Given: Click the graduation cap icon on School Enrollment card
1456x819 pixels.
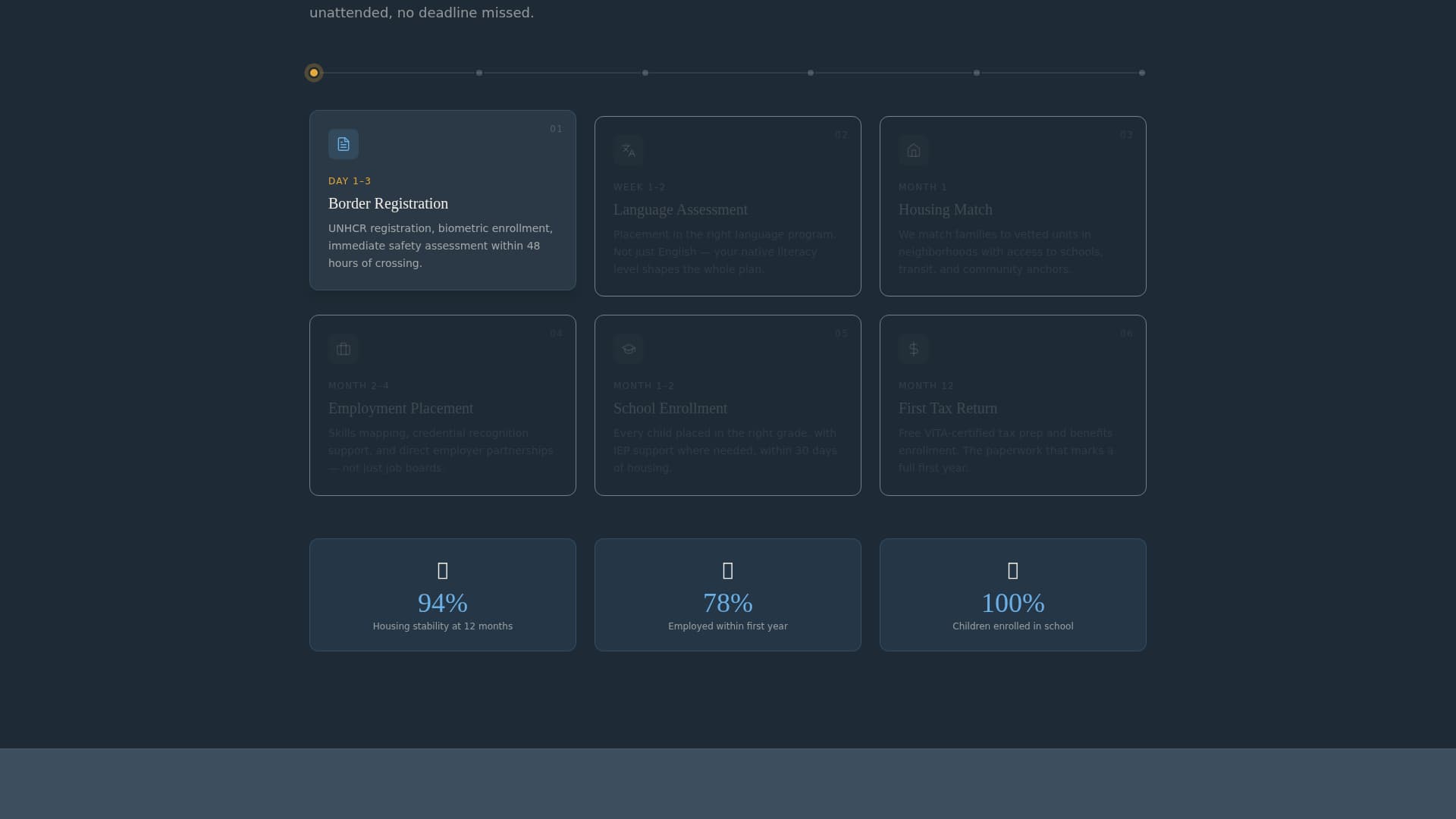Looking at the screenshot, I should pyautogui.click(x=628, y=349).
